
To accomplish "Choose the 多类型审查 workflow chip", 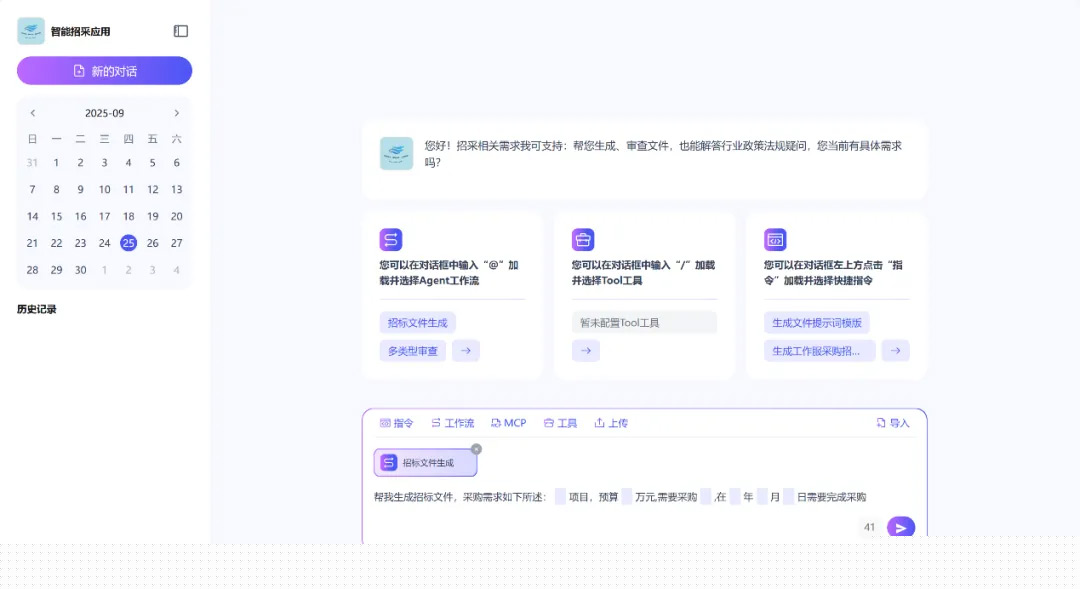I will click(x=413, y=351).
